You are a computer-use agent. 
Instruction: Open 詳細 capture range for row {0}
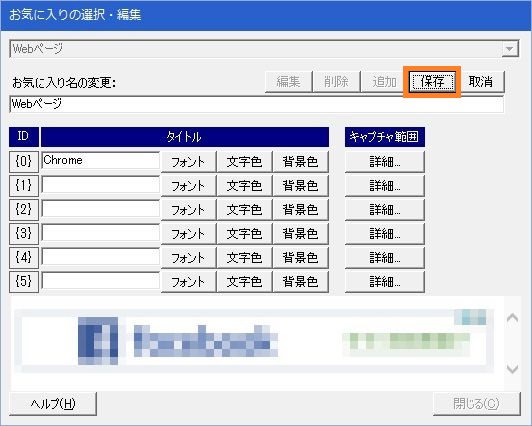(x=385, y=161)
